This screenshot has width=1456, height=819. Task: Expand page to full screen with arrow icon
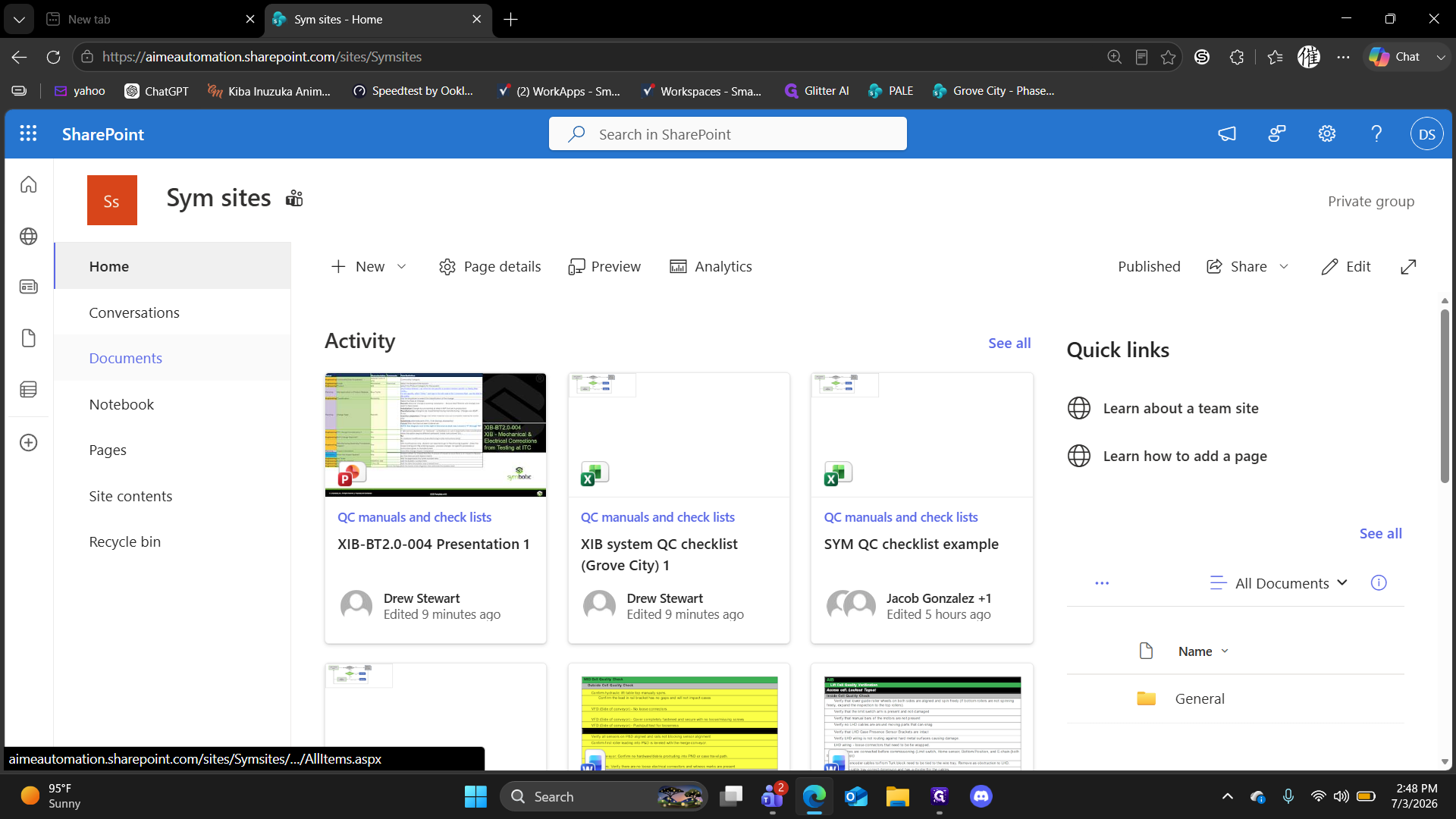1408,267
